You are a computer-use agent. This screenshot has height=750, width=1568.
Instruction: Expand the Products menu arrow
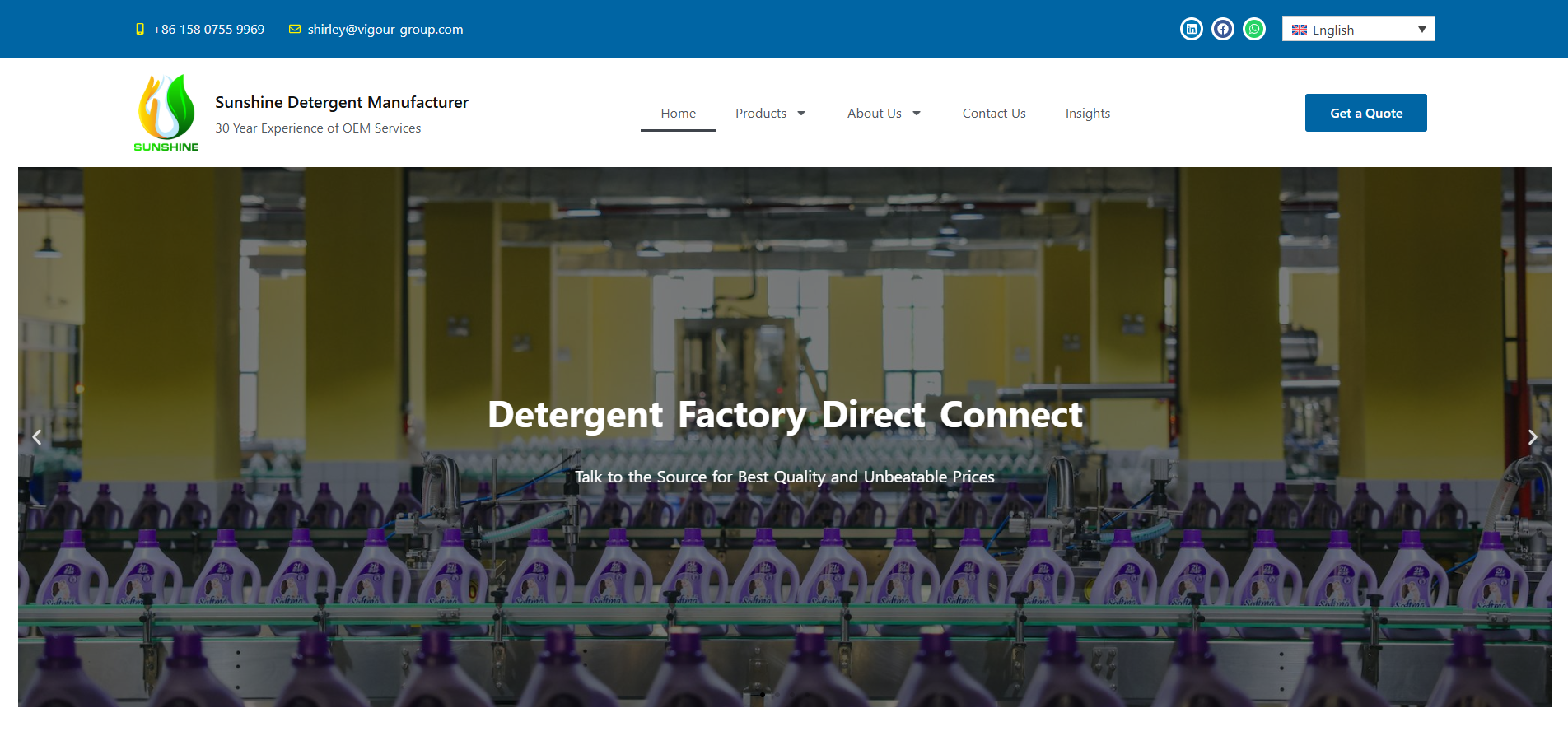pos(801,114)
